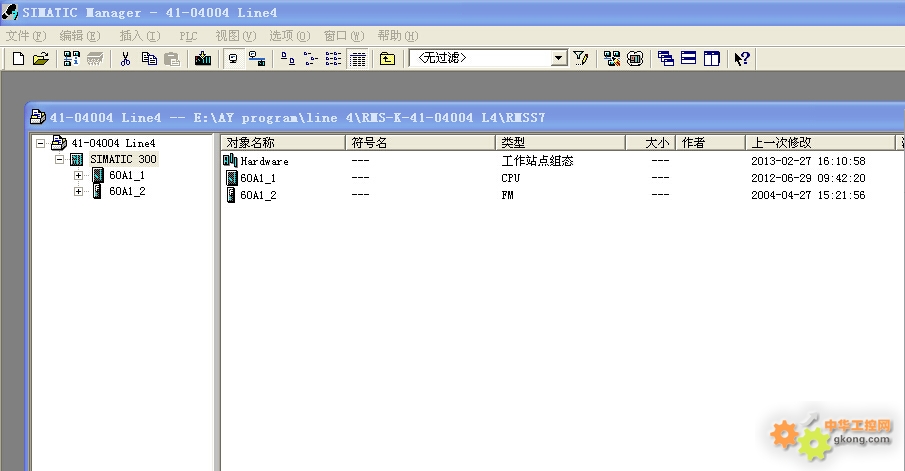Expand the 60A1_1 tree node
Viewport: 905px width, 471px height.
78,175
